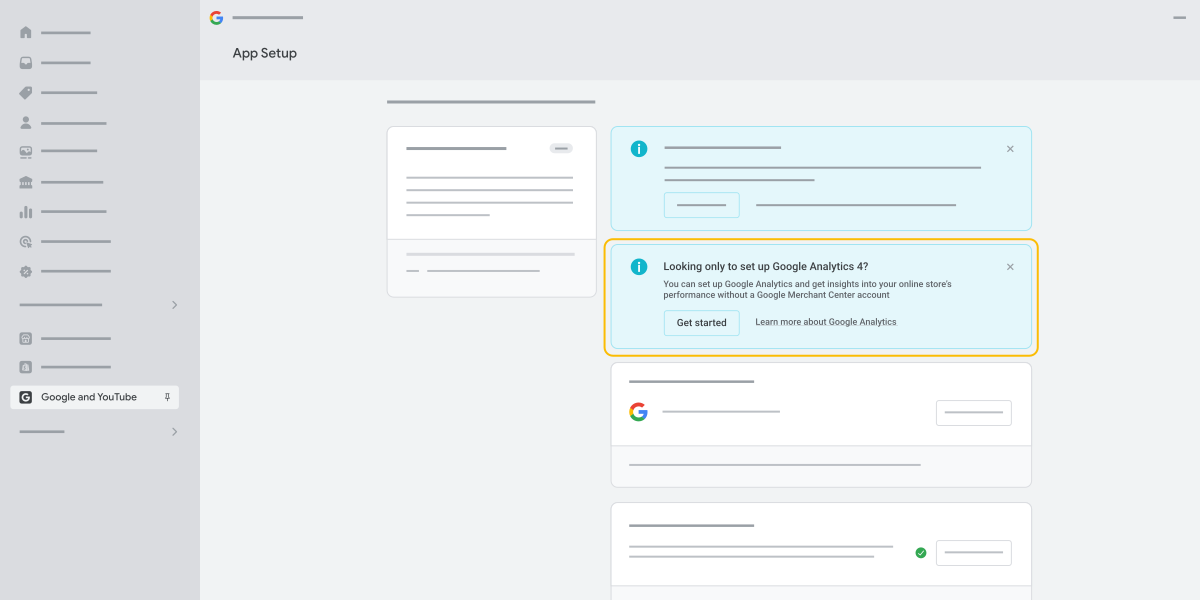Screen dimensions: 1200x600
Task: Select the Marketing icon in the sidebar
Action: pos(25,241)
